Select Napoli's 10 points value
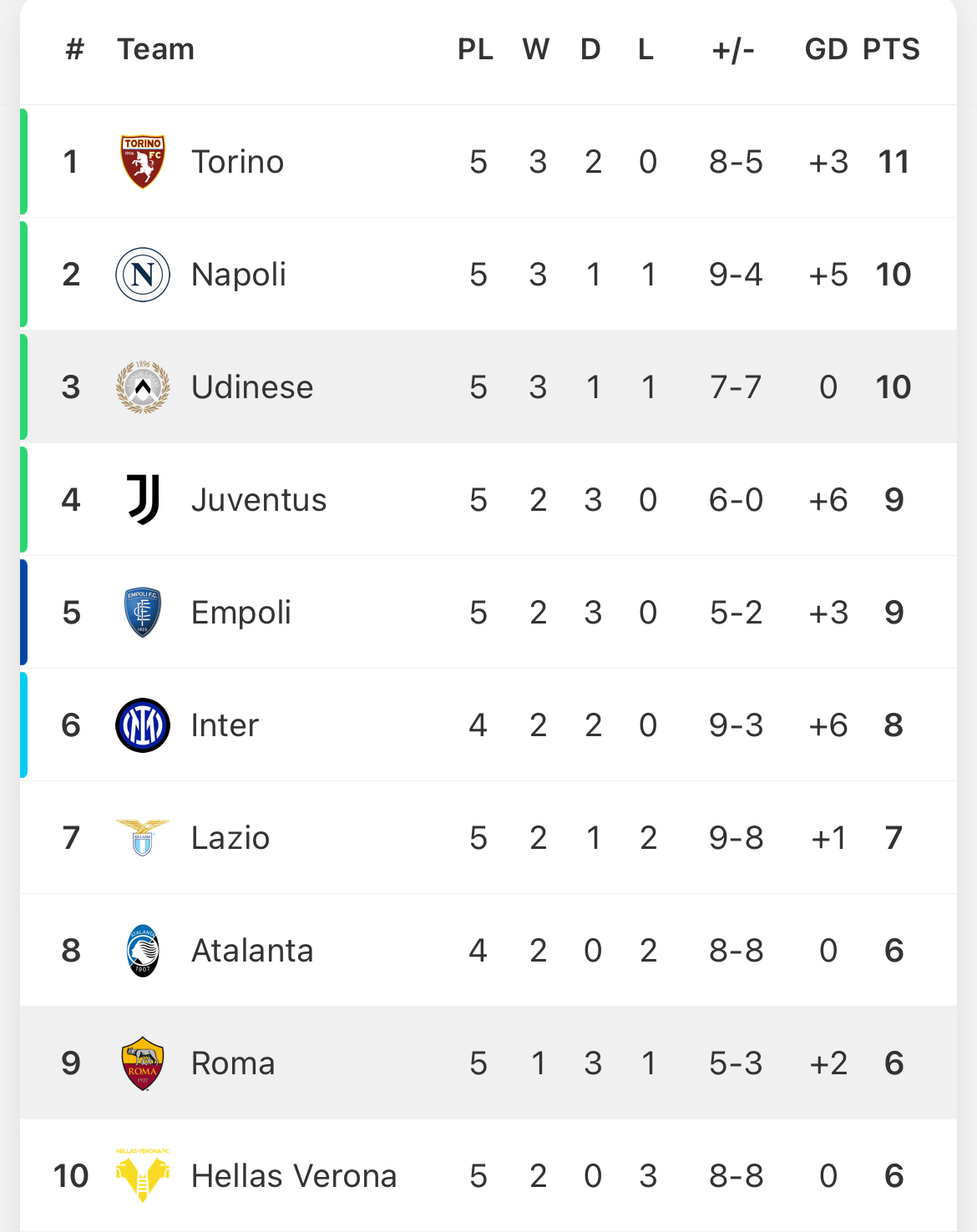Viewport: 977px width, 1232px height. point(893,275)
